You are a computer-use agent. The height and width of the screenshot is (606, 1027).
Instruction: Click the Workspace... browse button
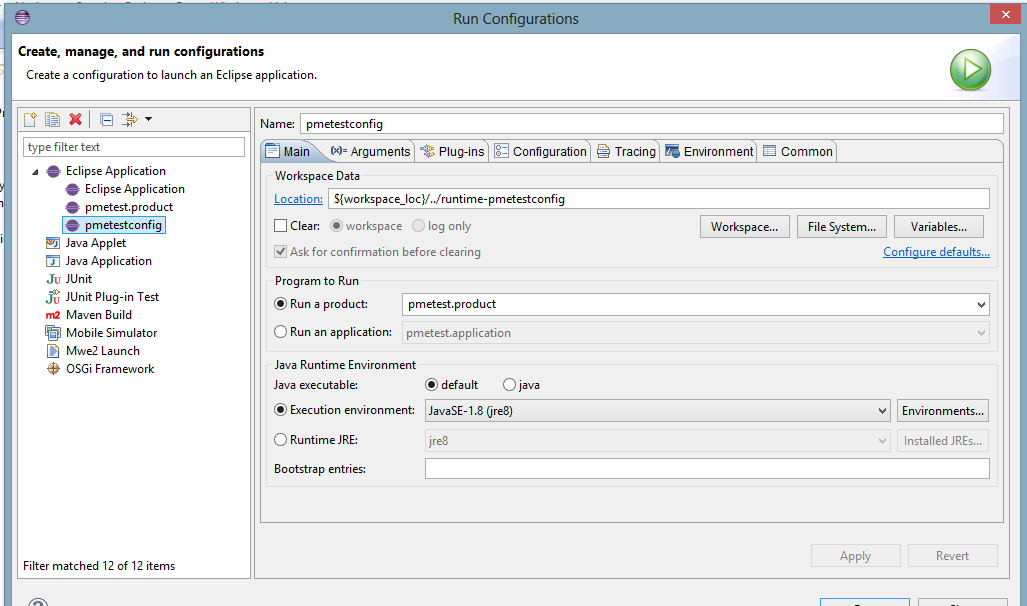pos(745,227)
